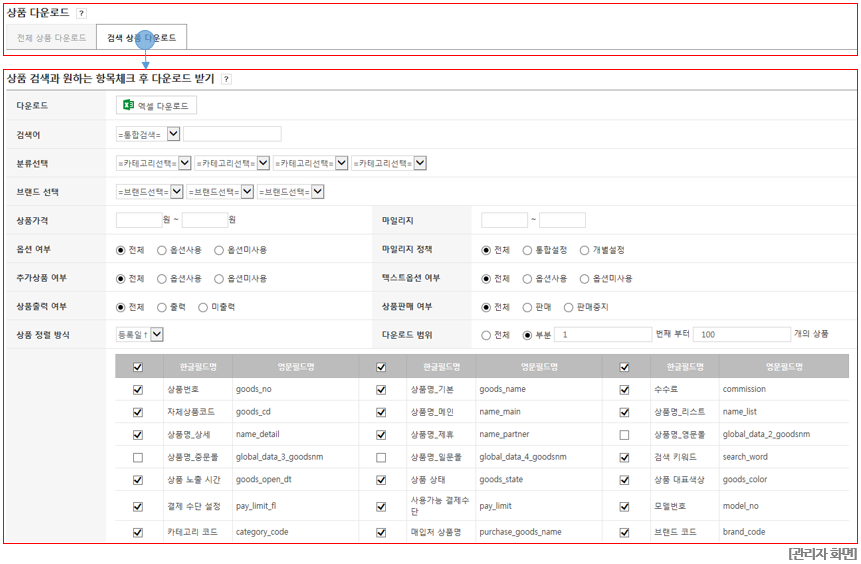Click the 엑셀 다운로드 button
The image size is (861, 564).
point(156,105)
